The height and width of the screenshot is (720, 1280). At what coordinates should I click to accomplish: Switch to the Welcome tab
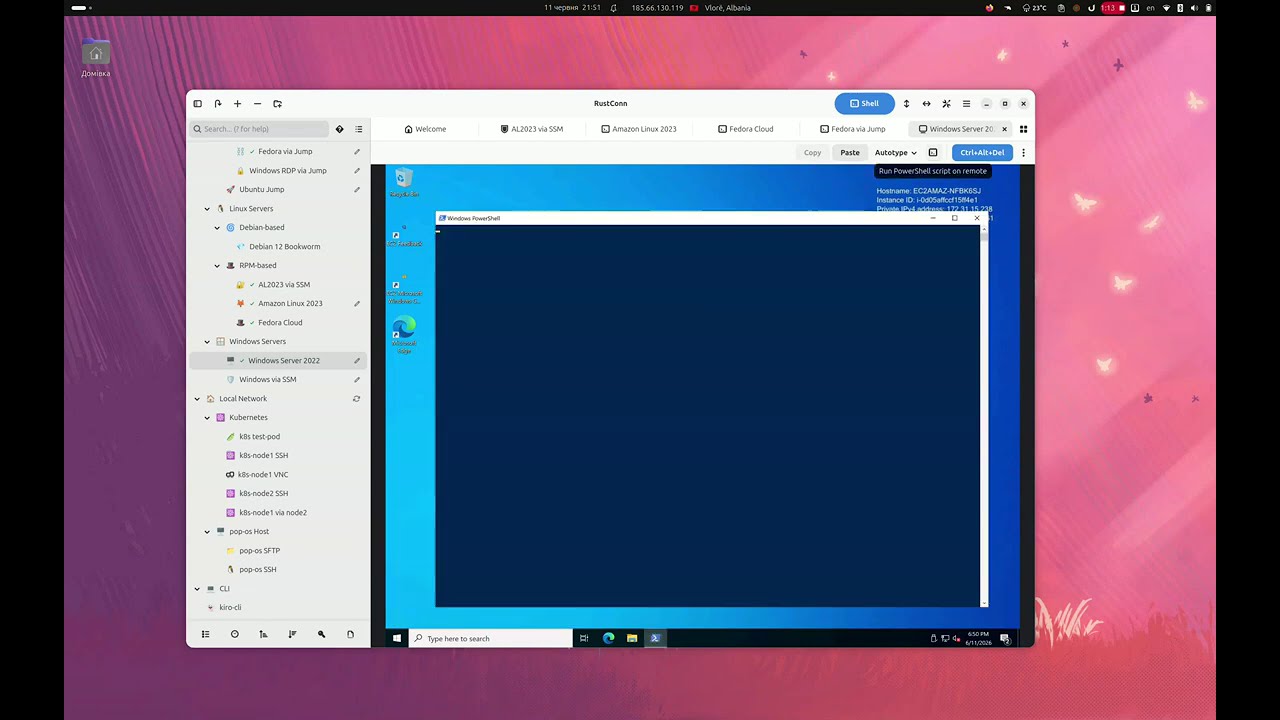pos(425,129)
